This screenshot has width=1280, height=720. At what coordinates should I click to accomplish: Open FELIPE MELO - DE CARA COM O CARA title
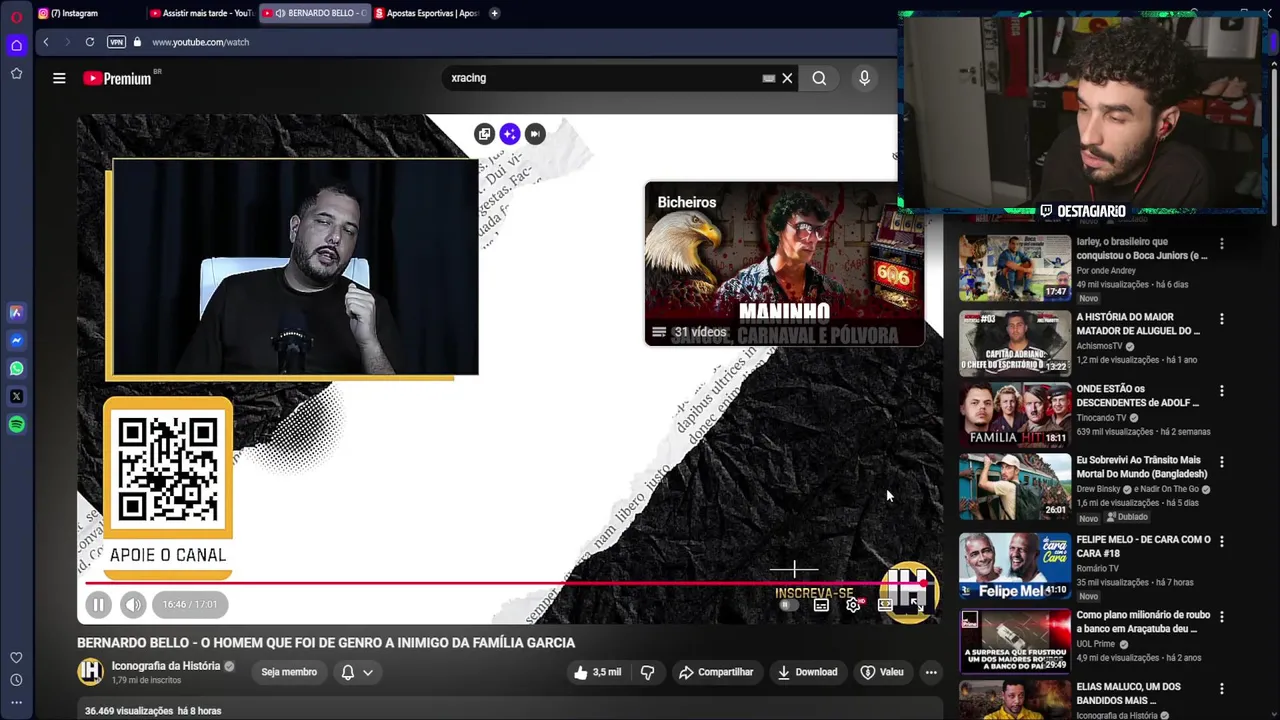(1143, 546)
